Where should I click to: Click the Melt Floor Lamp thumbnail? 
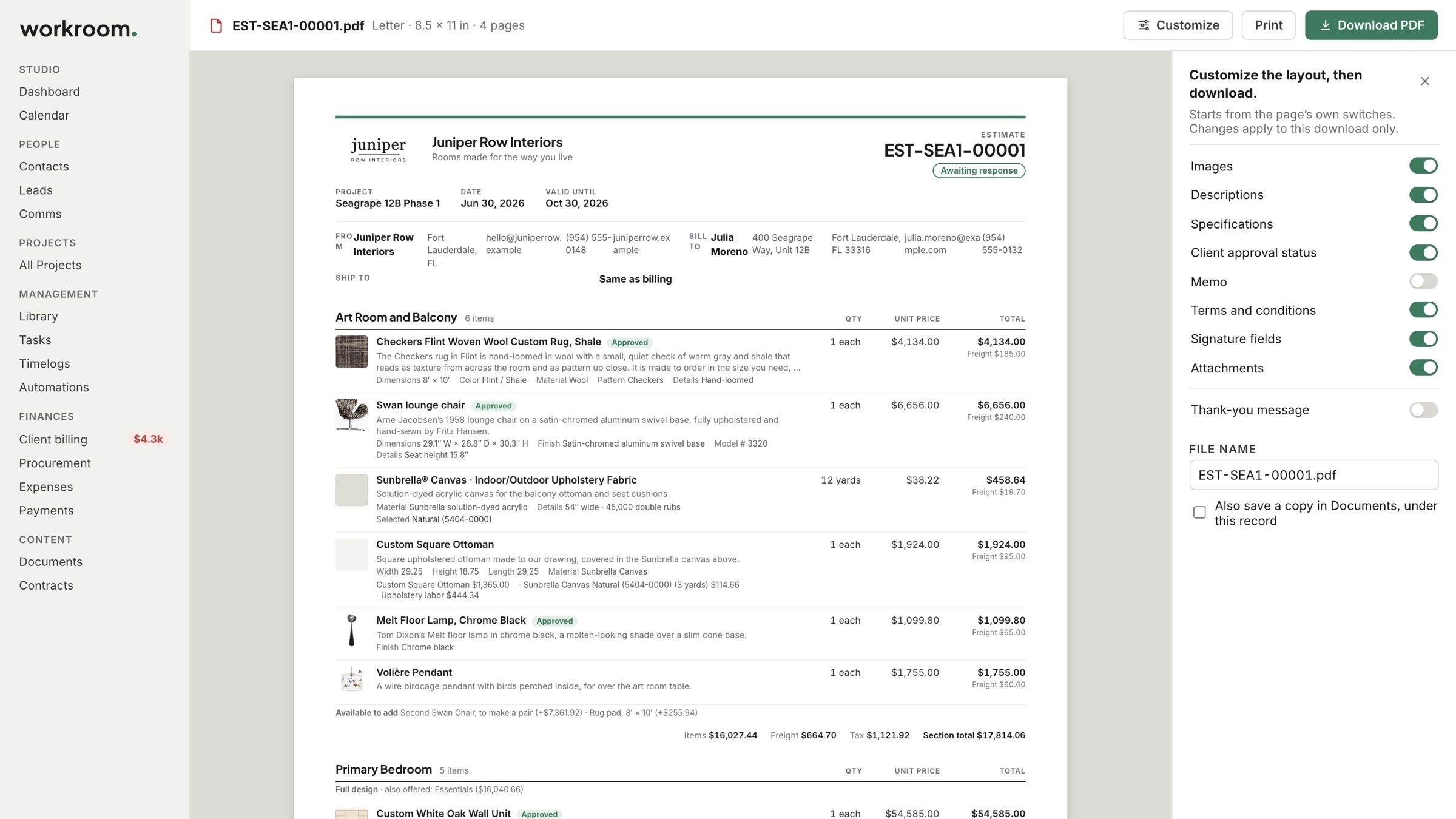(351, 630)
